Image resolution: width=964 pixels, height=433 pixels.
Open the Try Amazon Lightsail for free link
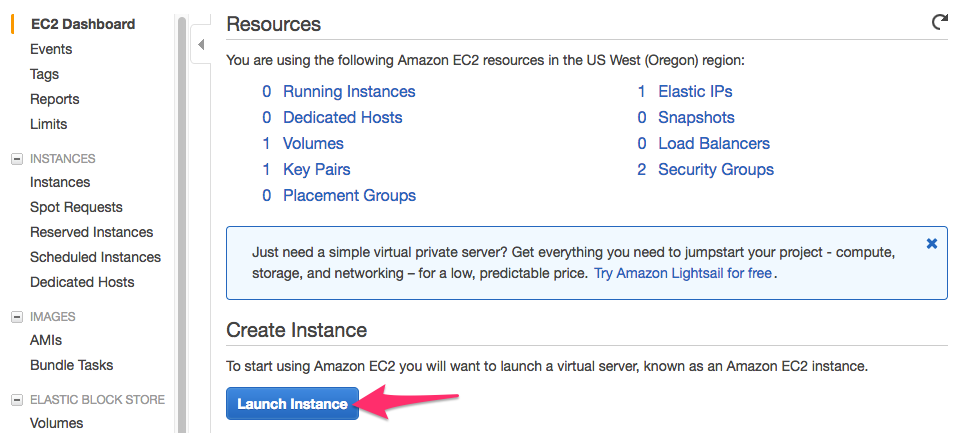[684, 272]
